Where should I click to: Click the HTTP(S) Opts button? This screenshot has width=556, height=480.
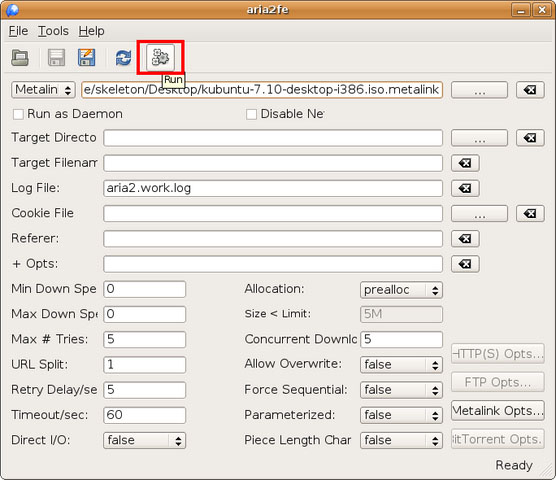click(x=498, y=353)
